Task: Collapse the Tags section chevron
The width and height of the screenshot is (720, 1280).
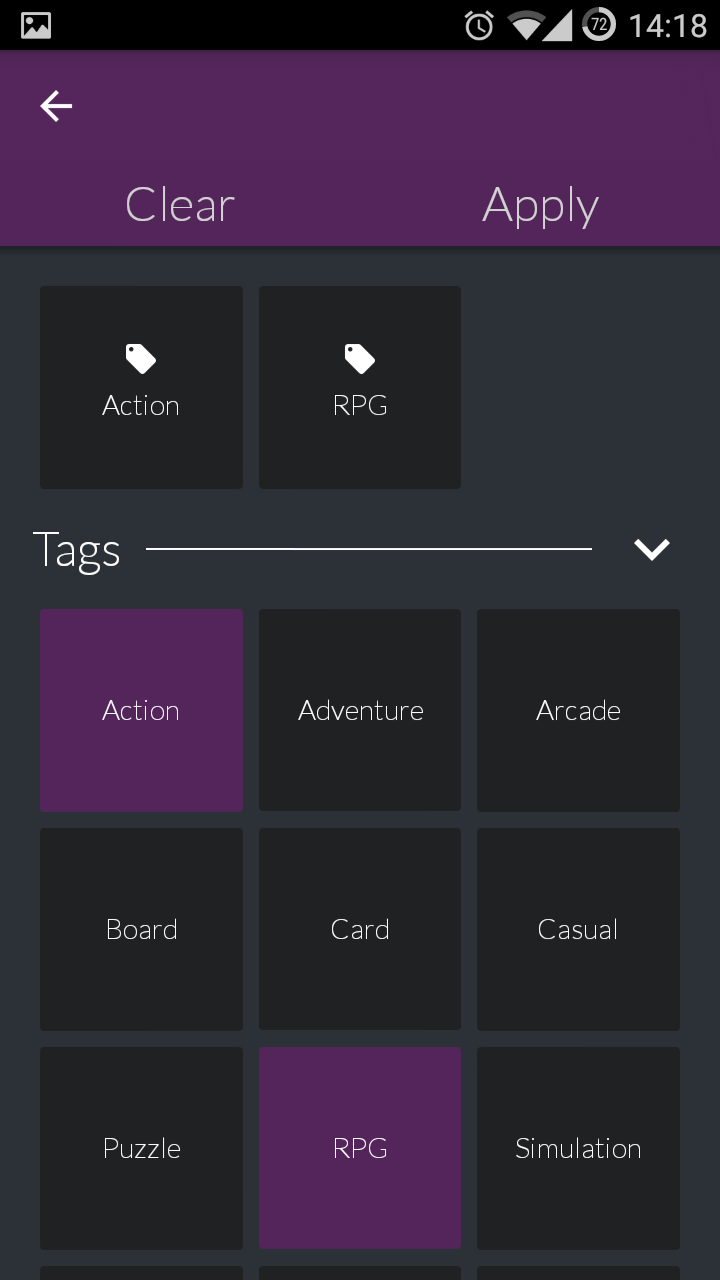Action: (x=651, y=549)
